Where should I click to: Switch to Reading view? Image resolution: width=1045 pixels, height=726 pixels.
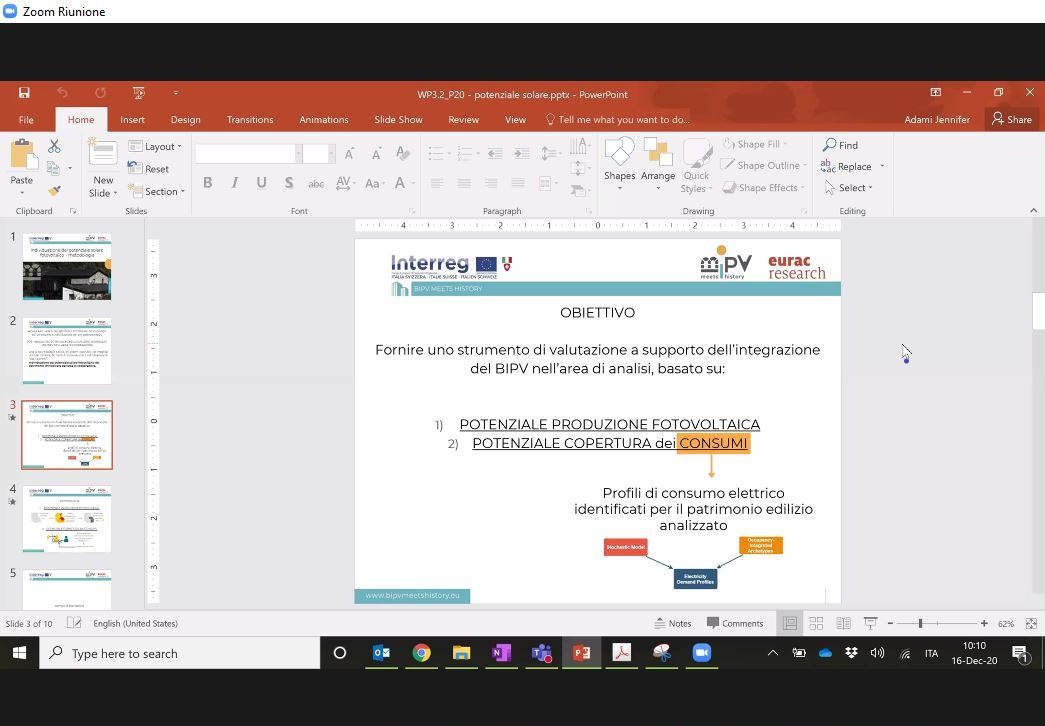click(x=843, y=623)
